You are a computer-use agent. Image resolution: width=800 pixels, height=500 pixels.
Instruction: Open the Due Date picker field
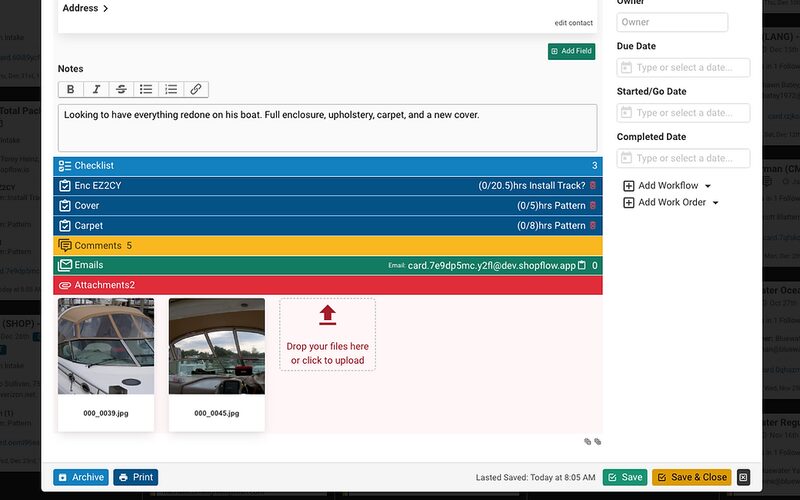click(x=683, y=68)
